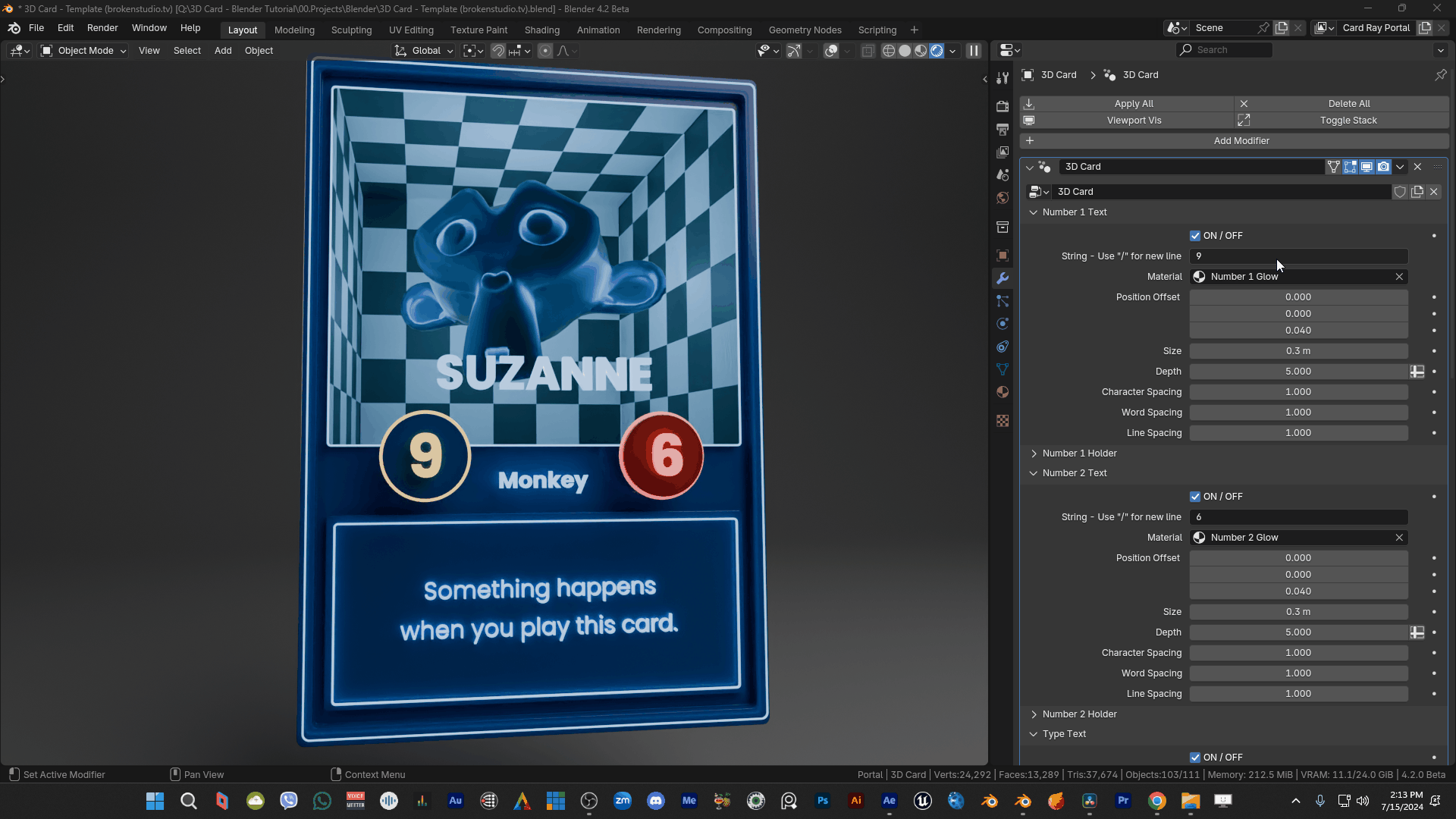1456x819 pixels.
Task: Toggle modifier show in render camera icon
Action: coord(1383,167)
